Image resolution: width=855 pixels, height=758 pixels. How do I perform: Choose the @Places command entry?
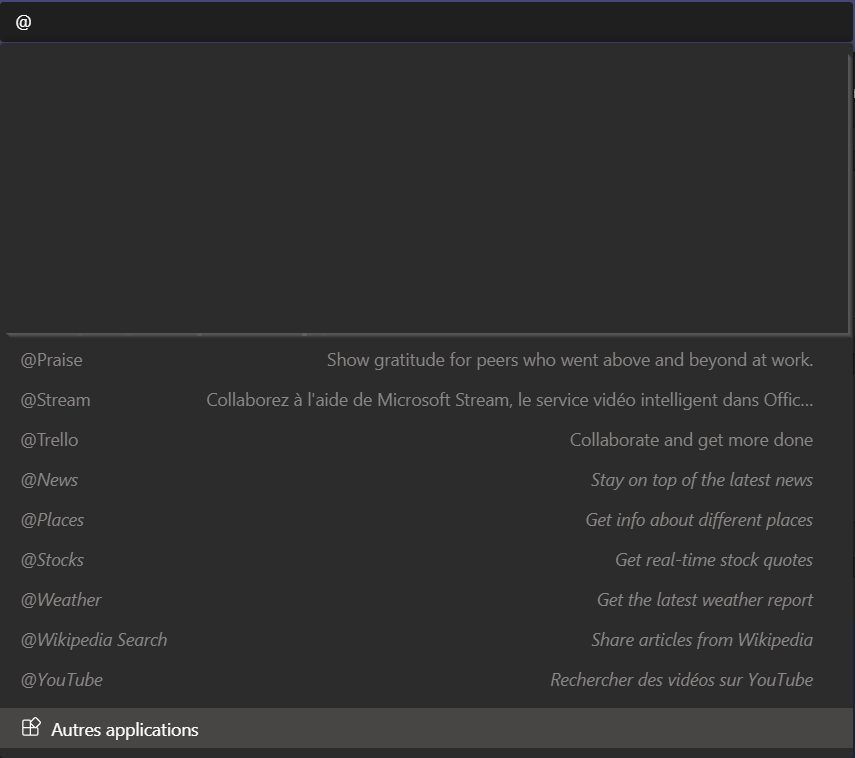tap(425, 520)
